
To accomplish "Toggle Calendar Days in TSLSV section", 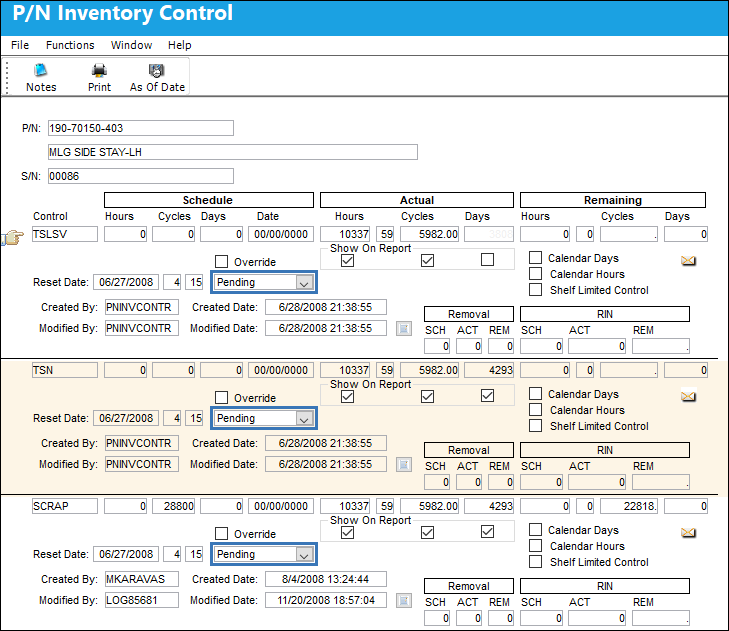I will [535, 257].
